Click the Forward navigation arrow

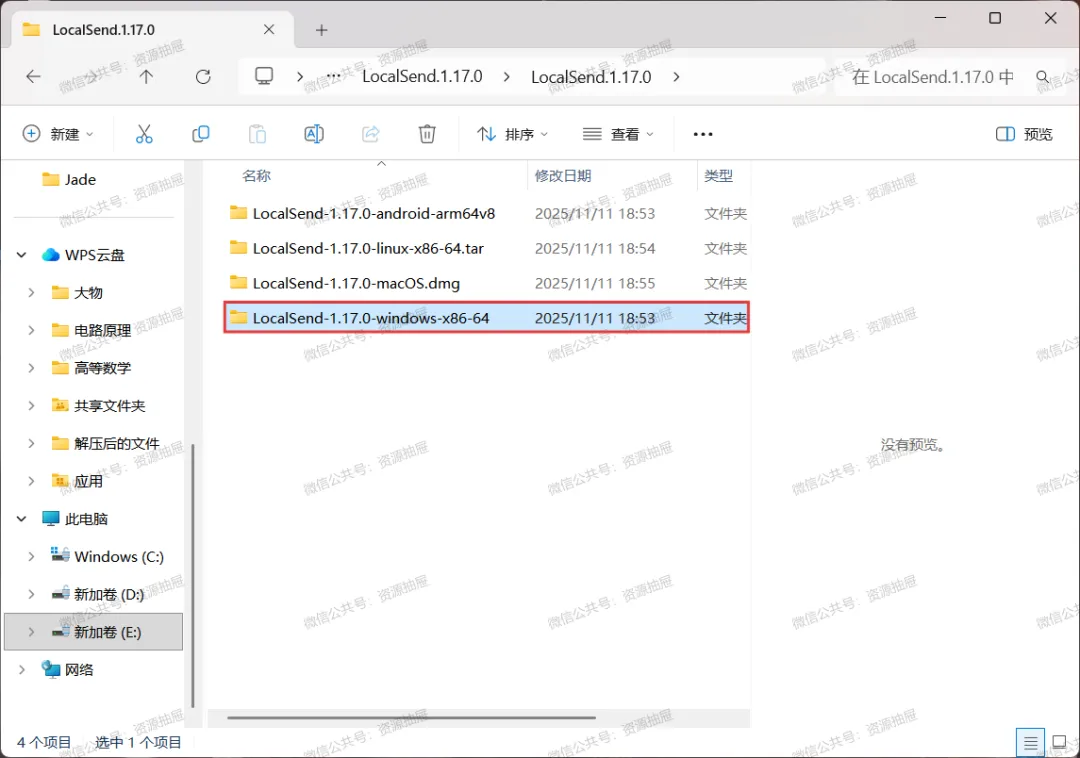click(x=90, y=76)
